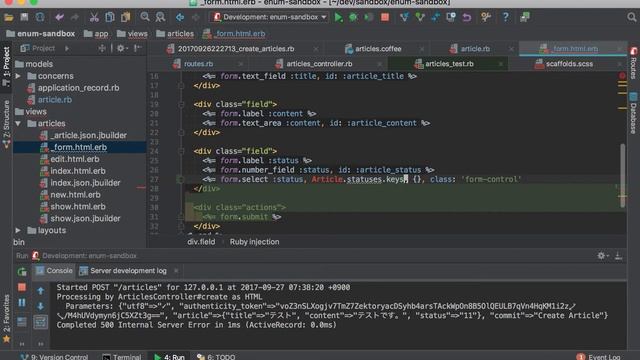
Task: Rerun the server with the green rerun icon
Action: click(22, 272)
